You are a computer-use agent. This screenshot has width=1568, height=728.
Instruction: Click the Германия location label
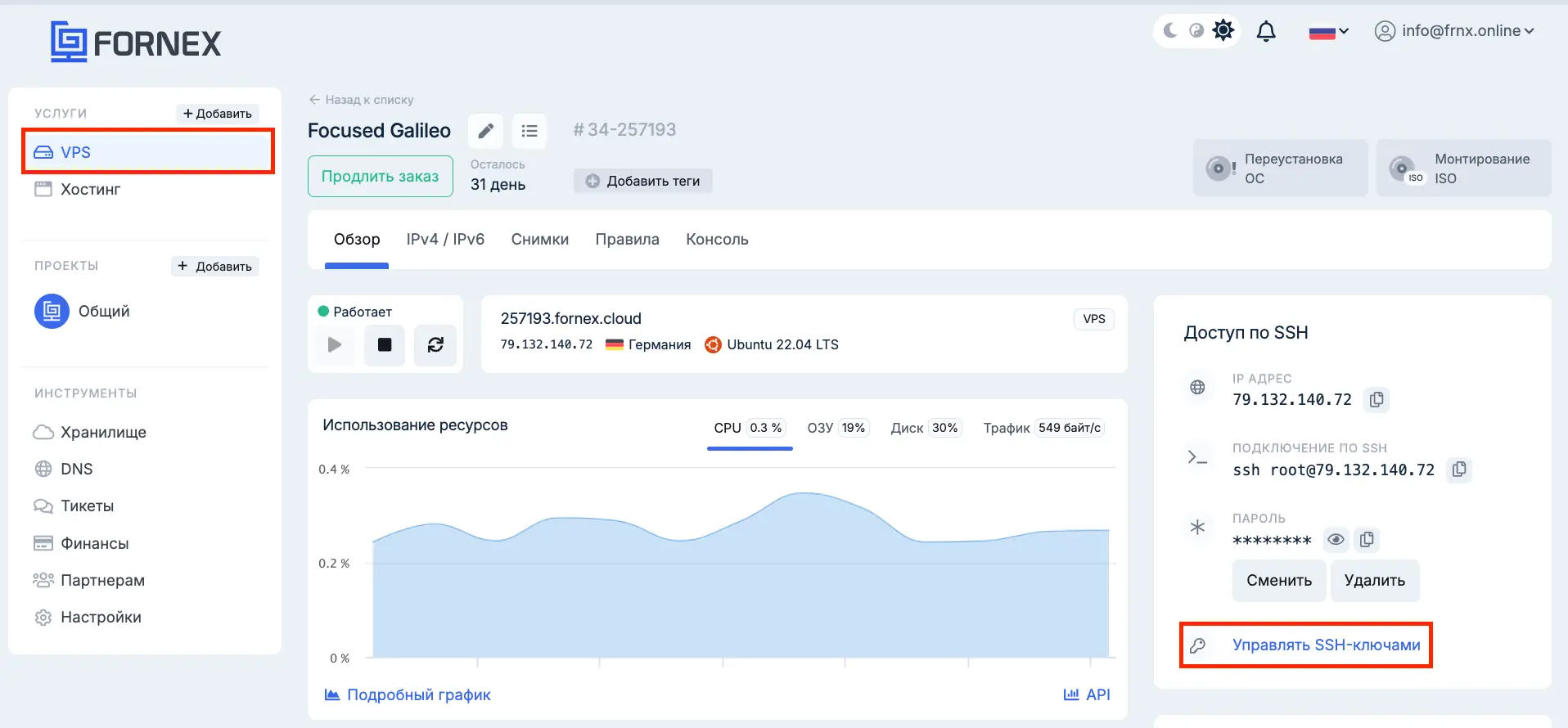(648, 344)
